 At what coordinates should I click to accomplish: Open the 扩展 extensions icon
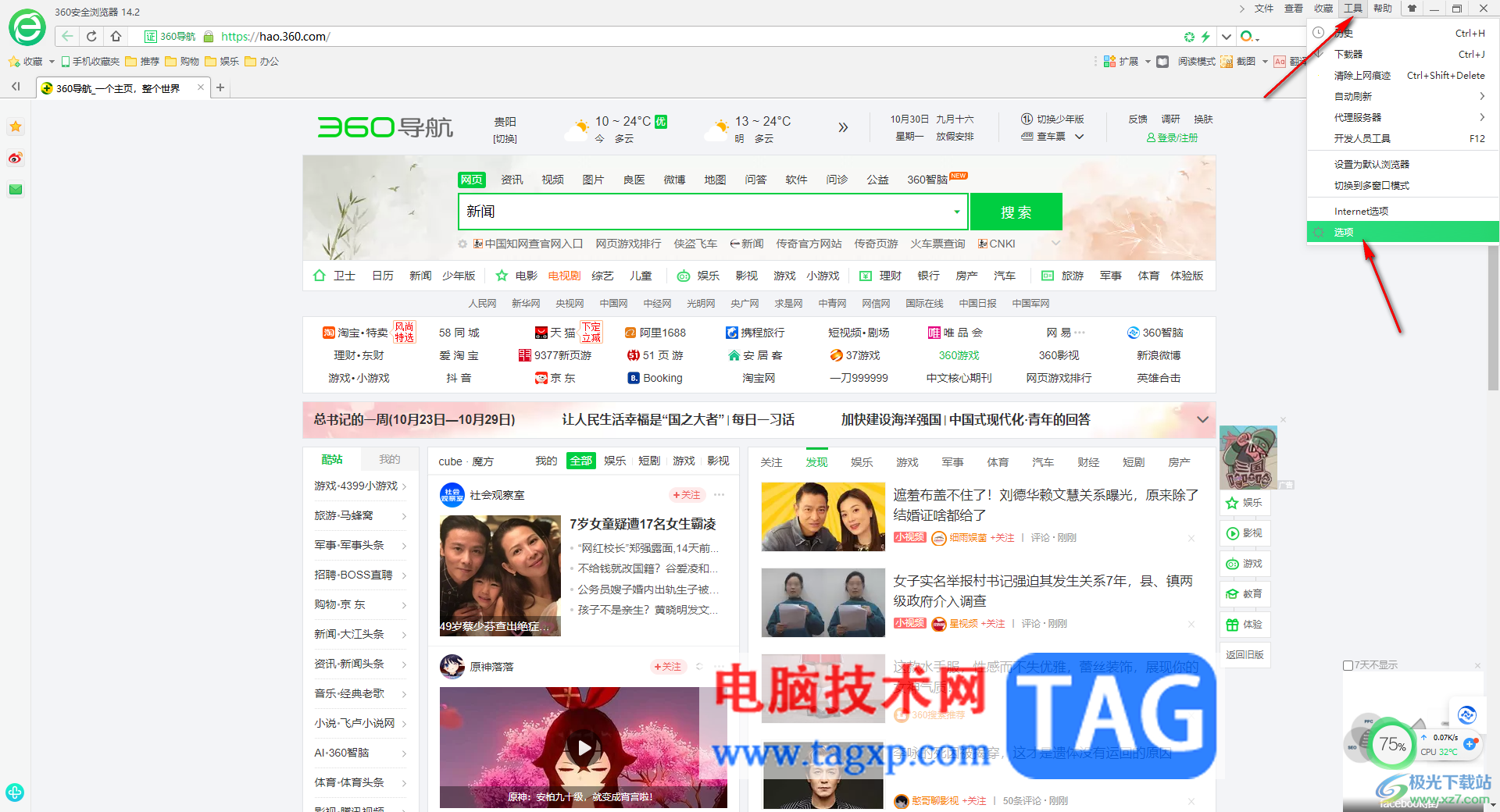pos(1109,62)
